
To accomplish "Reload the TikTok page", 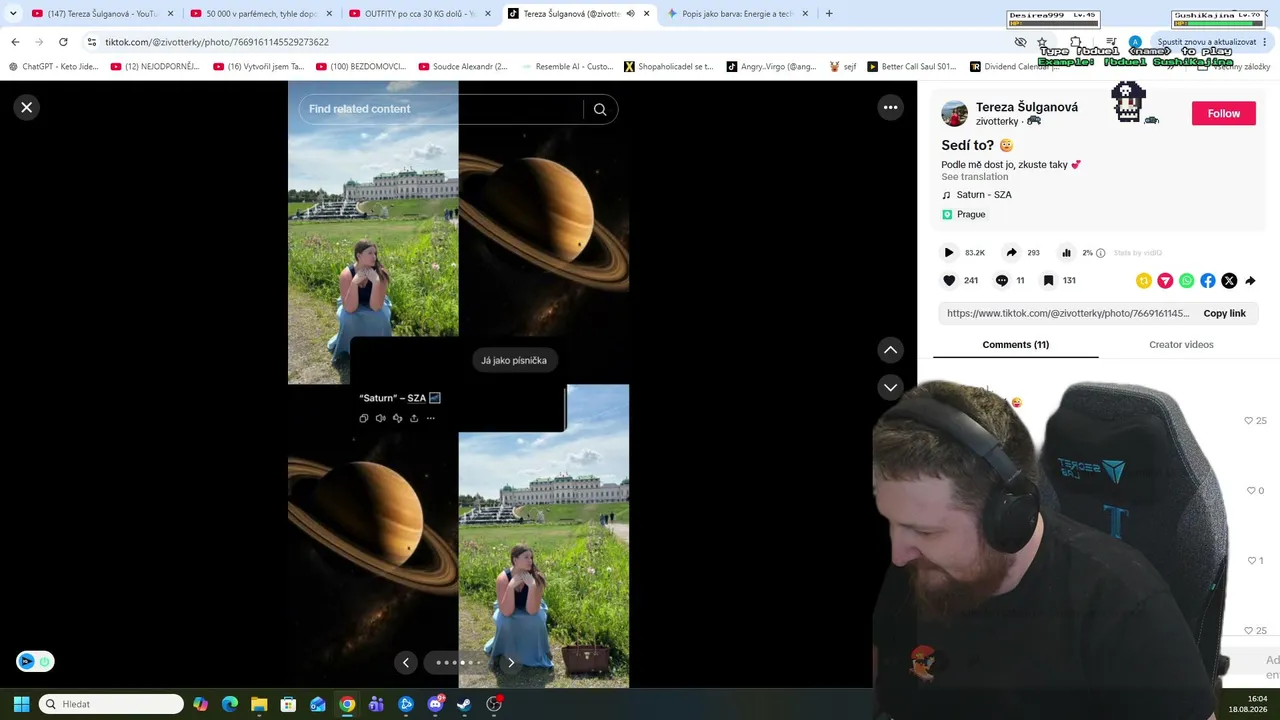I will [x=63, y=42].
